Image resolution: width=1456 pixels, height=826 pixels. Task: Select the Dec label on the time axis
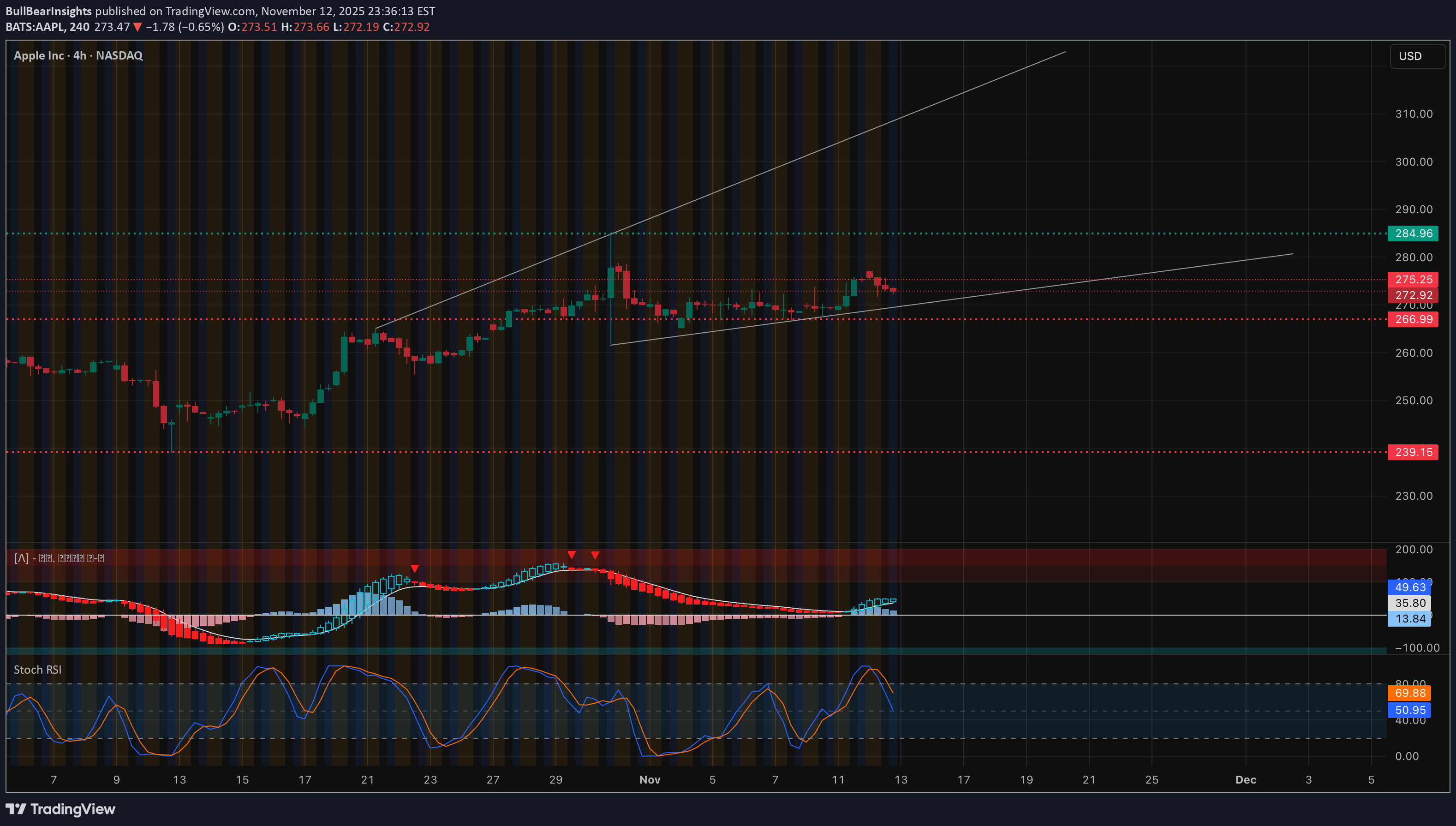tap(1246, 779)
